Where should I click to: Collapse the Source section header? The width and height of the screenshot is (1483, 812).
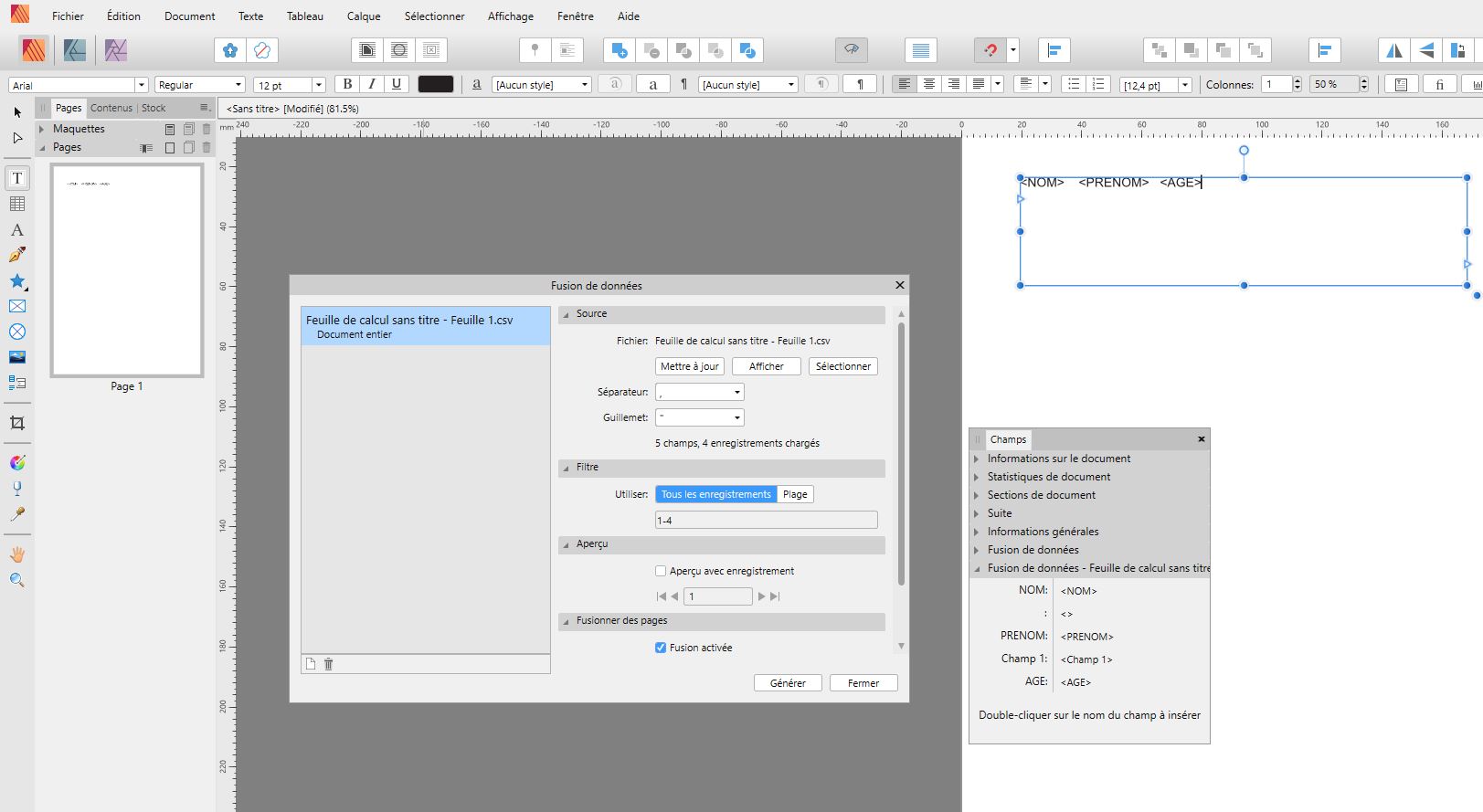pos(567,314)
